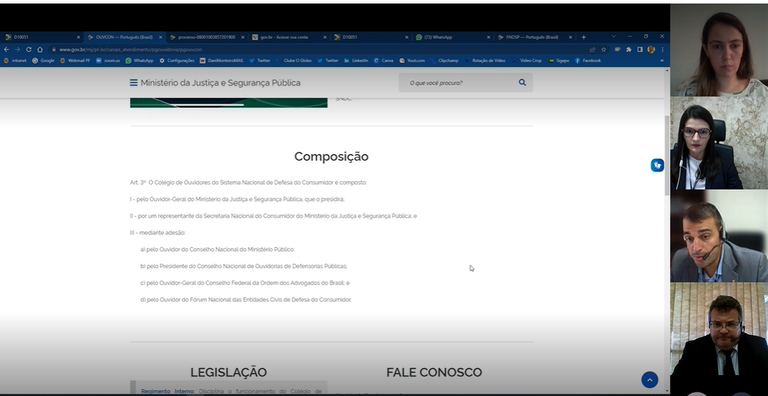The image size is (768, 396).
Task: Click the page vertical scrollbar thumb
Action: [666, 156]
